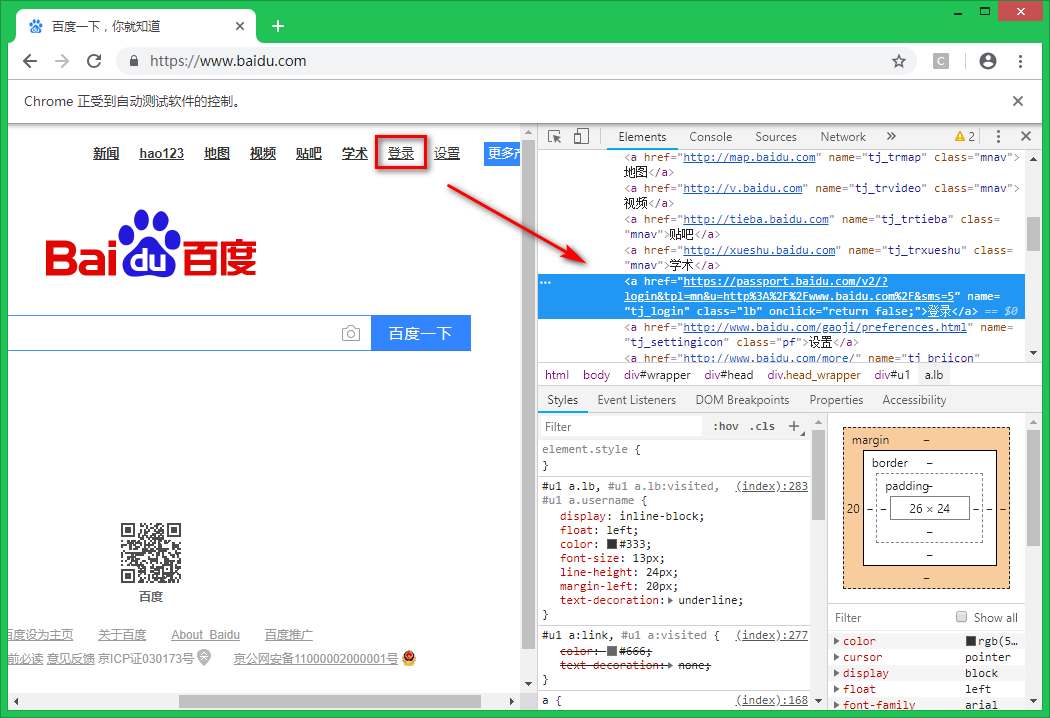Open the Customize DevTools three-dot menu
Screen dimensions: 1050x718
coord(997,136)
